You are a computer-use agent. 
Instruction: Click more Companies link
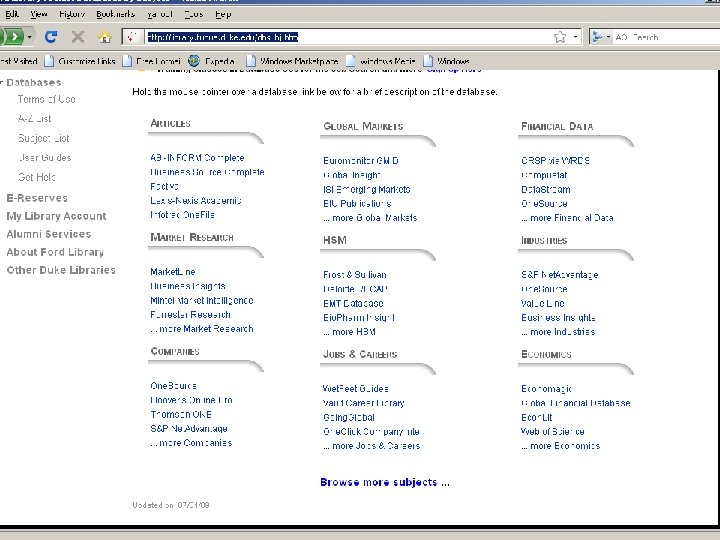(191, 443)
